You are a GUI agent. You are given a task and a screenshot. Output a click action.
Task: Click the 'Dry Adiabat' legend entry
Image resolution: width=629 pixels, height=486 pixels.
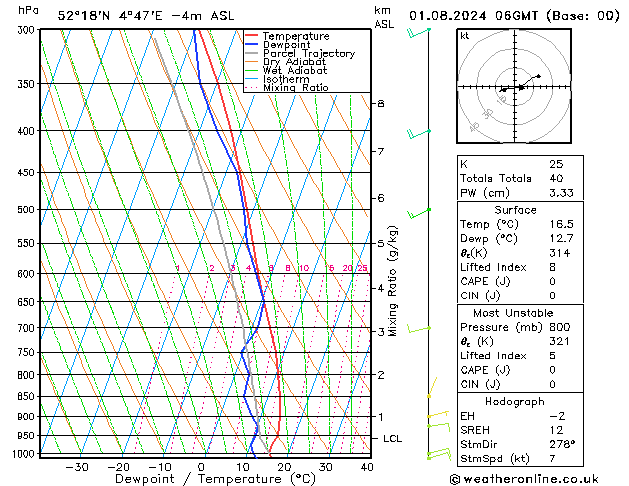tap(294, 62)
